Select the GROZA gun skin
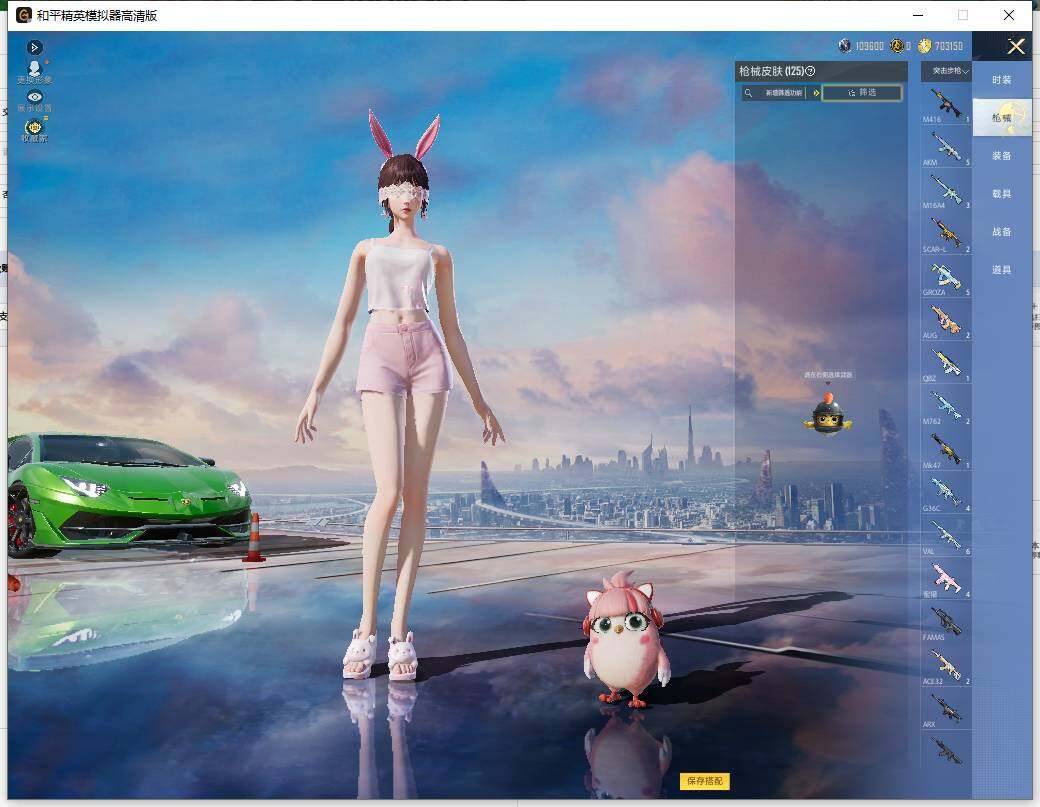This screenshot has width=1040, height=807. tap(946, 277)
